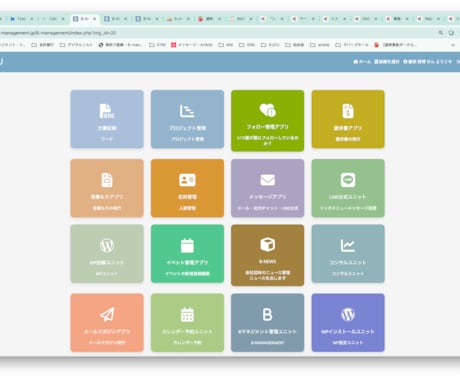Click the Gantt chart icon for プロジェクト管理
Image resolution: width=460 pixels, height=380 pixels.
point(187,111)
